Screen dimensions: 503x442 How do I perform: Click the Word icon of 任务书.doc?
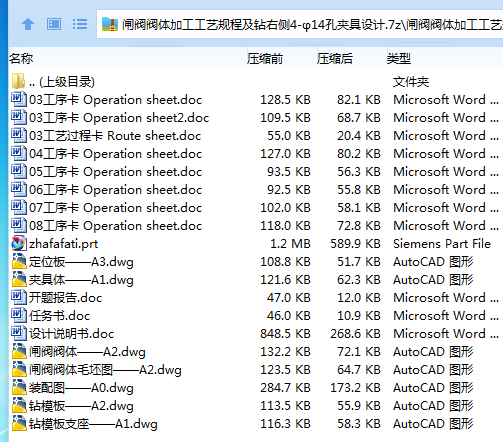[19, 316]
